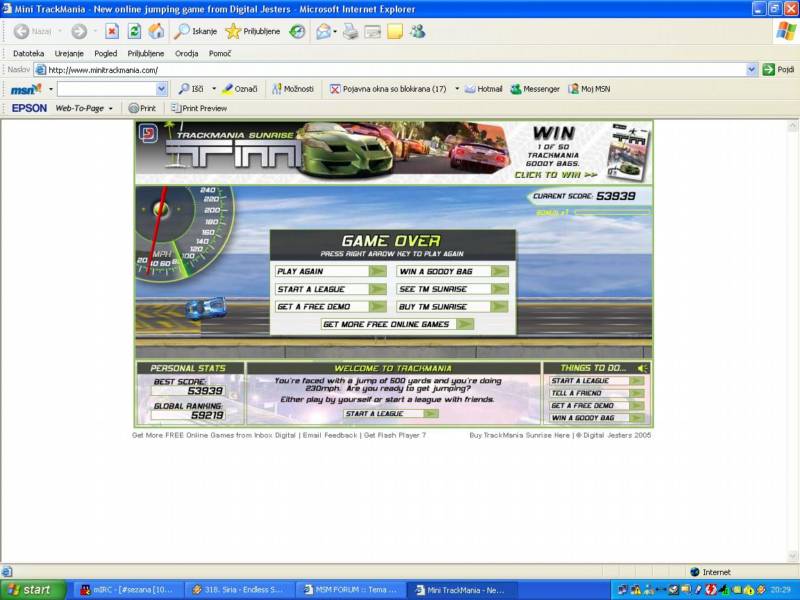Toggle the sound speaker icon

[643, 368]
